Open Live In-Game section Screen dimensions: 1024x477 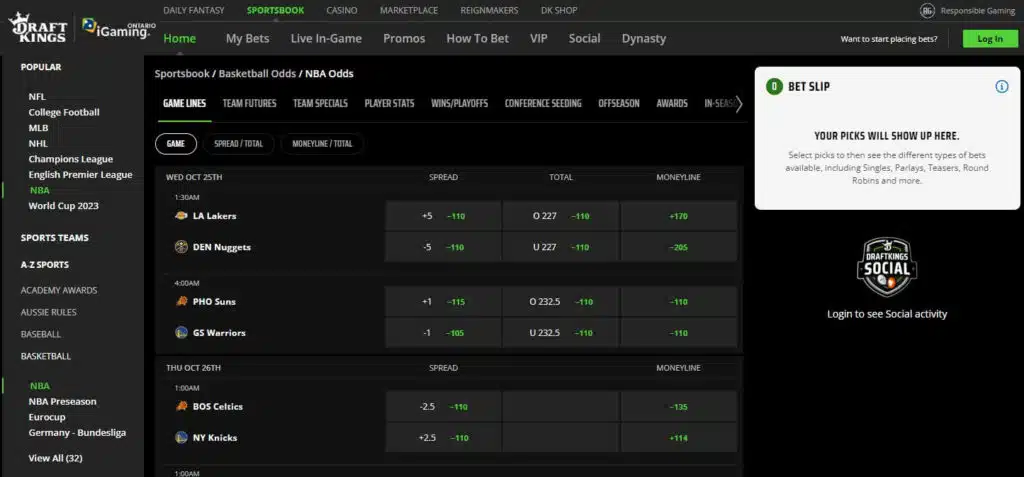coord(326,39)
